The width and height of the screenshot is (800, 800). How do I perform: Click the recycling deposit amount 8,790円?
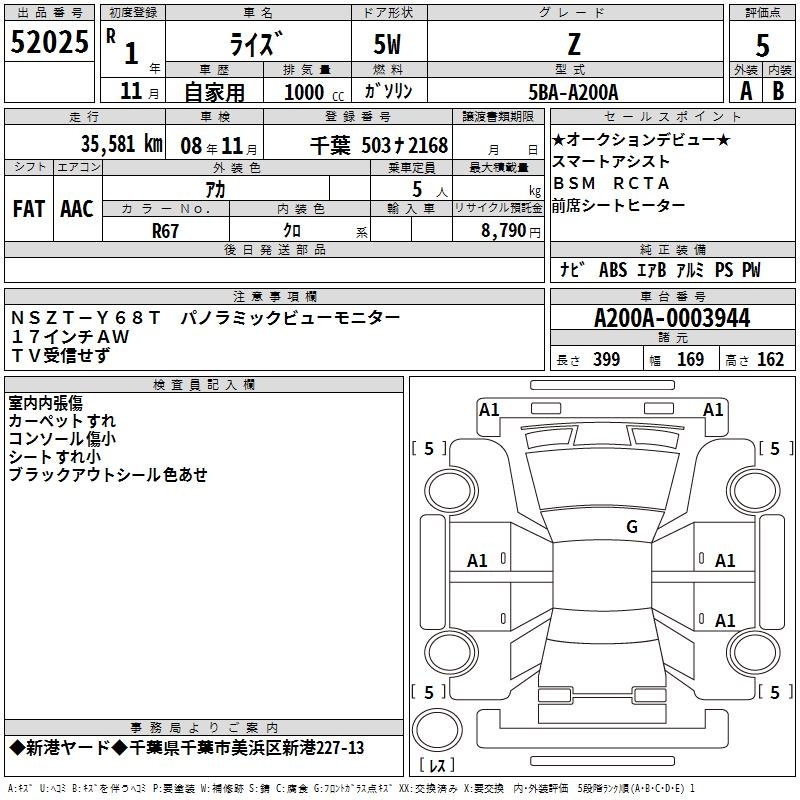505,230
